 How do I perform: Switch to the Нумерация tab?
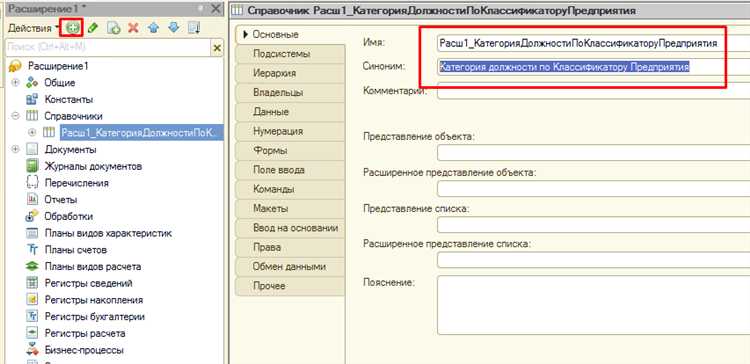[290, 131]
